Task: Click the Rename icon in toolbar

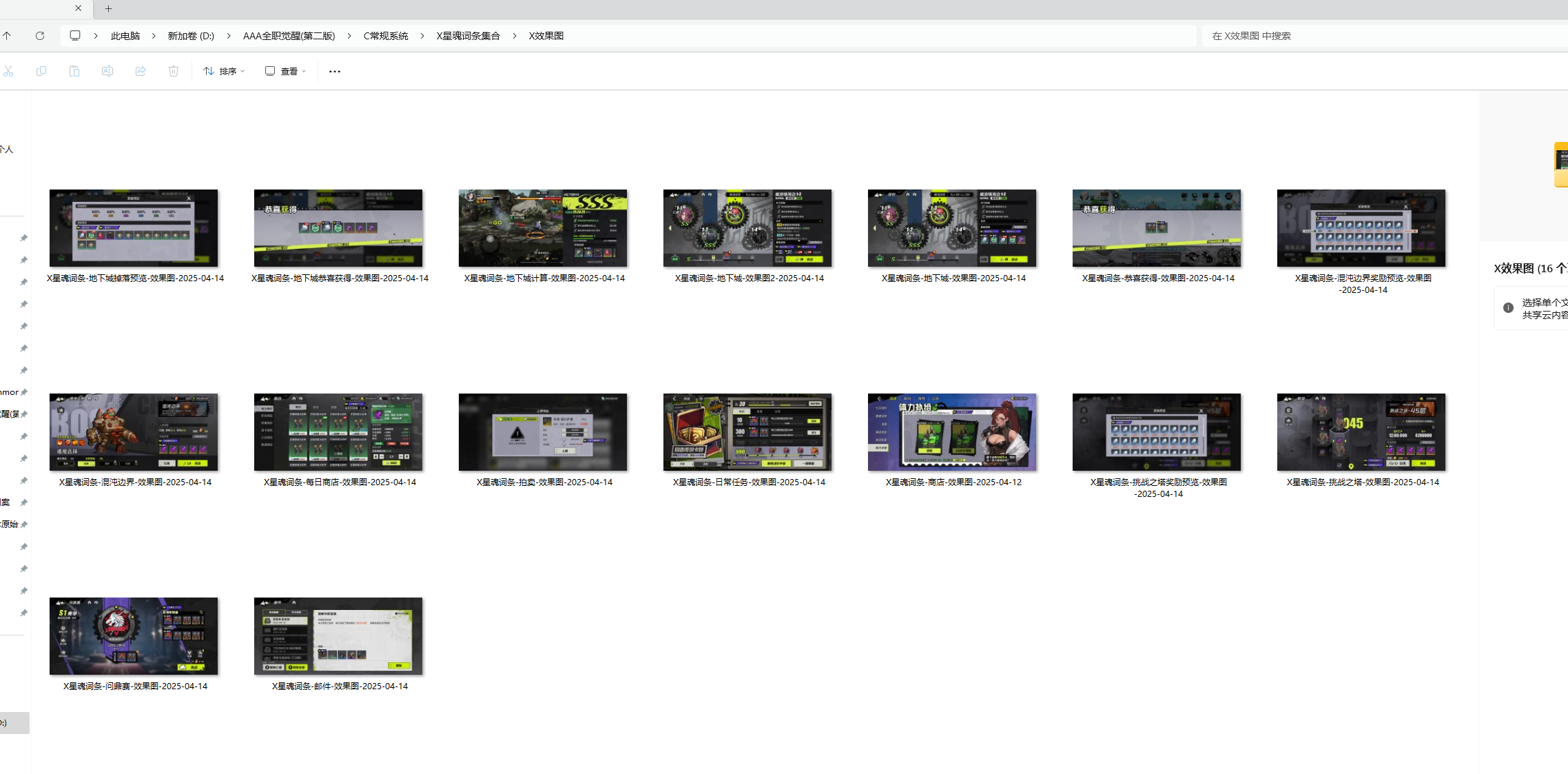Action: tap(107, 71)
